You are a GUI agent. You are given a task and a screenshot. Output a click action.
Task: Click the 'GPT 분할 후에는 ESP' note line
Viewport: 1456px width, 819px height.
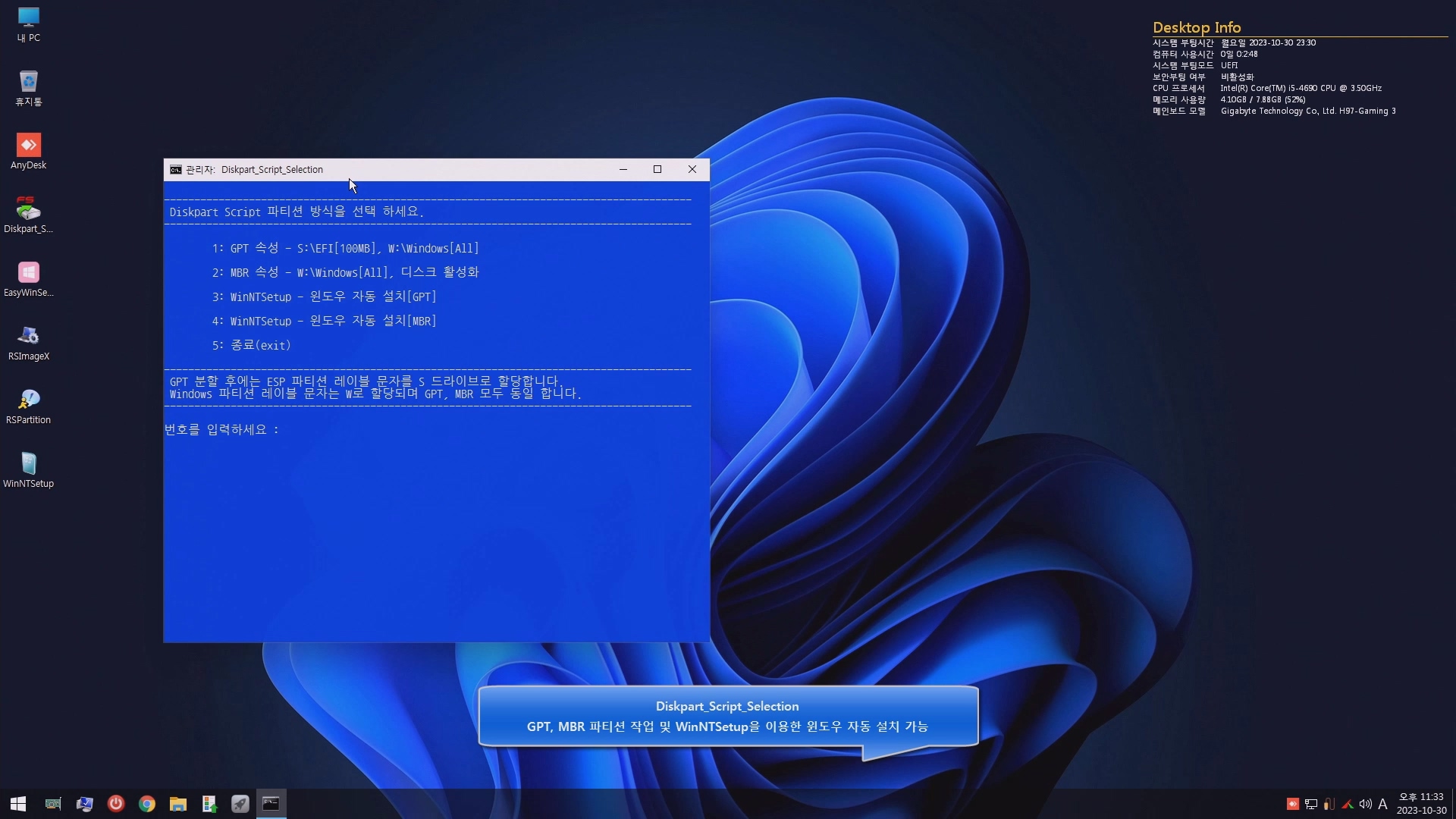pyautogui.click(x=366, y=381)
